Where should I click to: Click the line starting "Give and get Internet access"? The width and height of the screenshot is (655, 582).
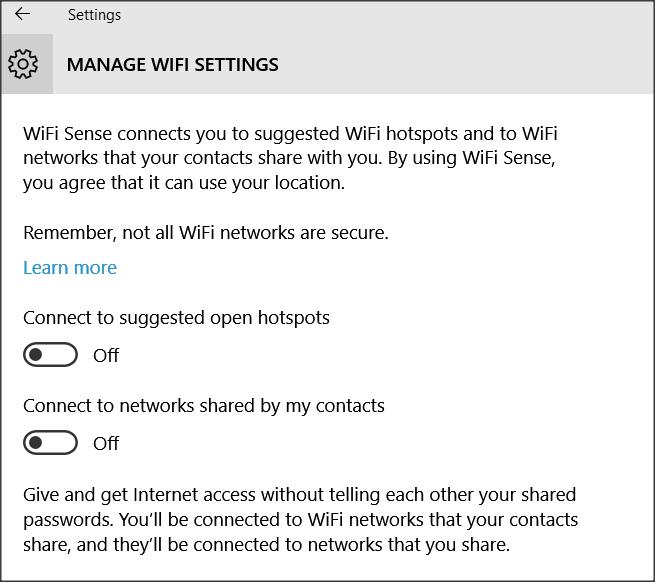click(x=299, y=495)
